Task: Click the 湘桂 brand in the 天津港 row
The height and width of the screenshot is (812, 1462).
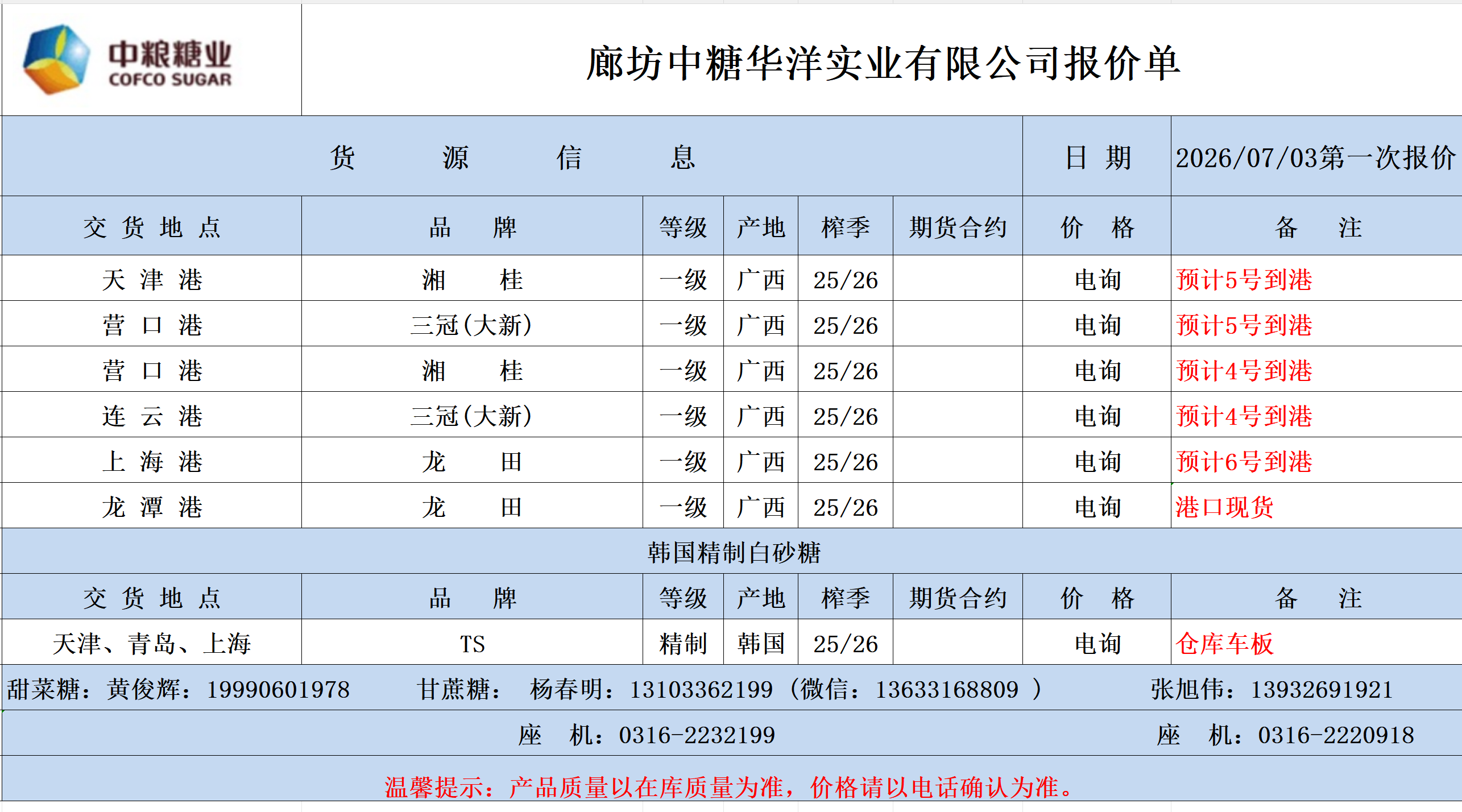Action: [472, 279]
